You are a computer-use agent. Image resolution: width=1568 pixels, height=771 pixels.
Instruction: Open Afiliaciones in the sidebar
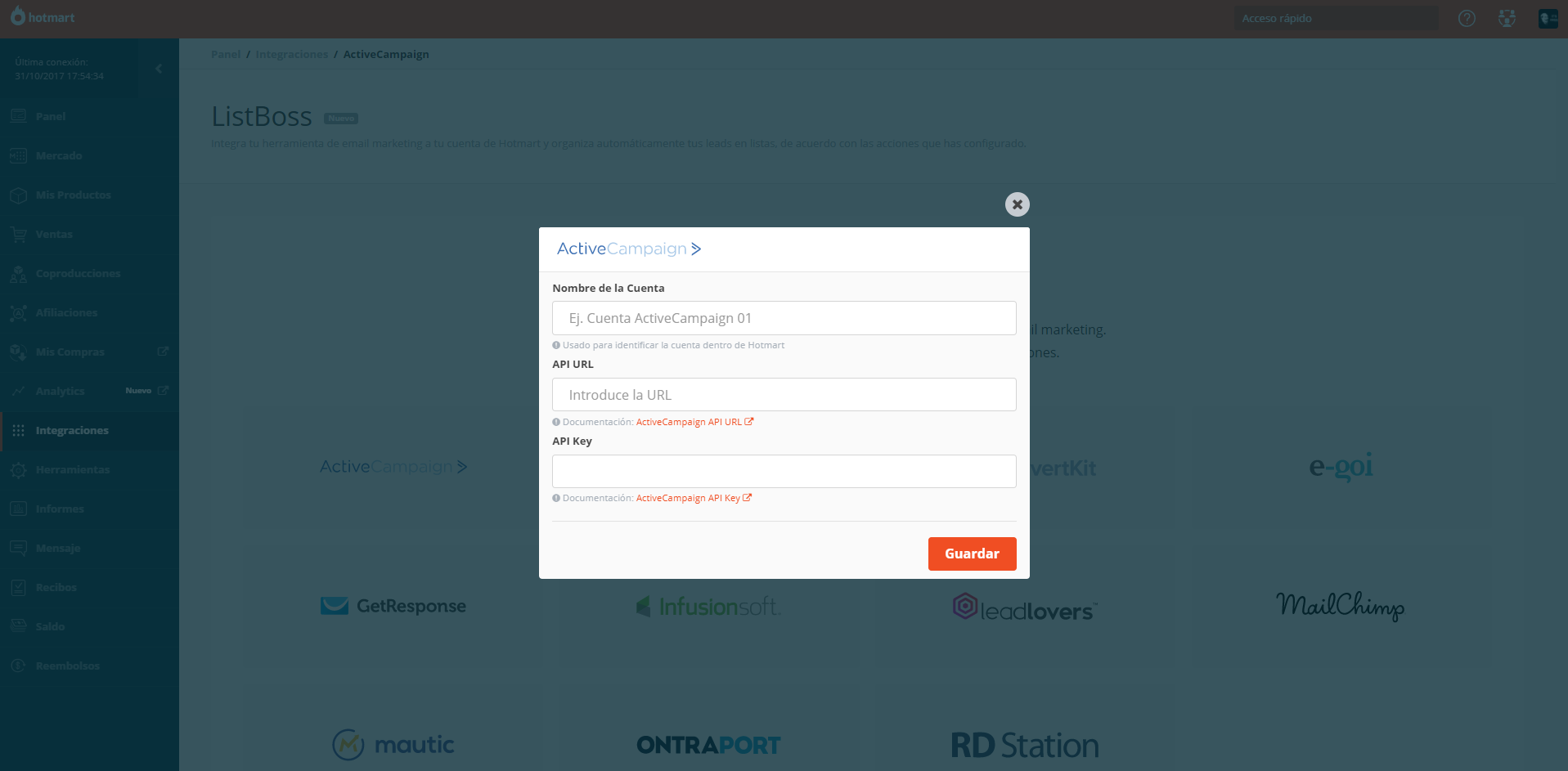(89, 312)
